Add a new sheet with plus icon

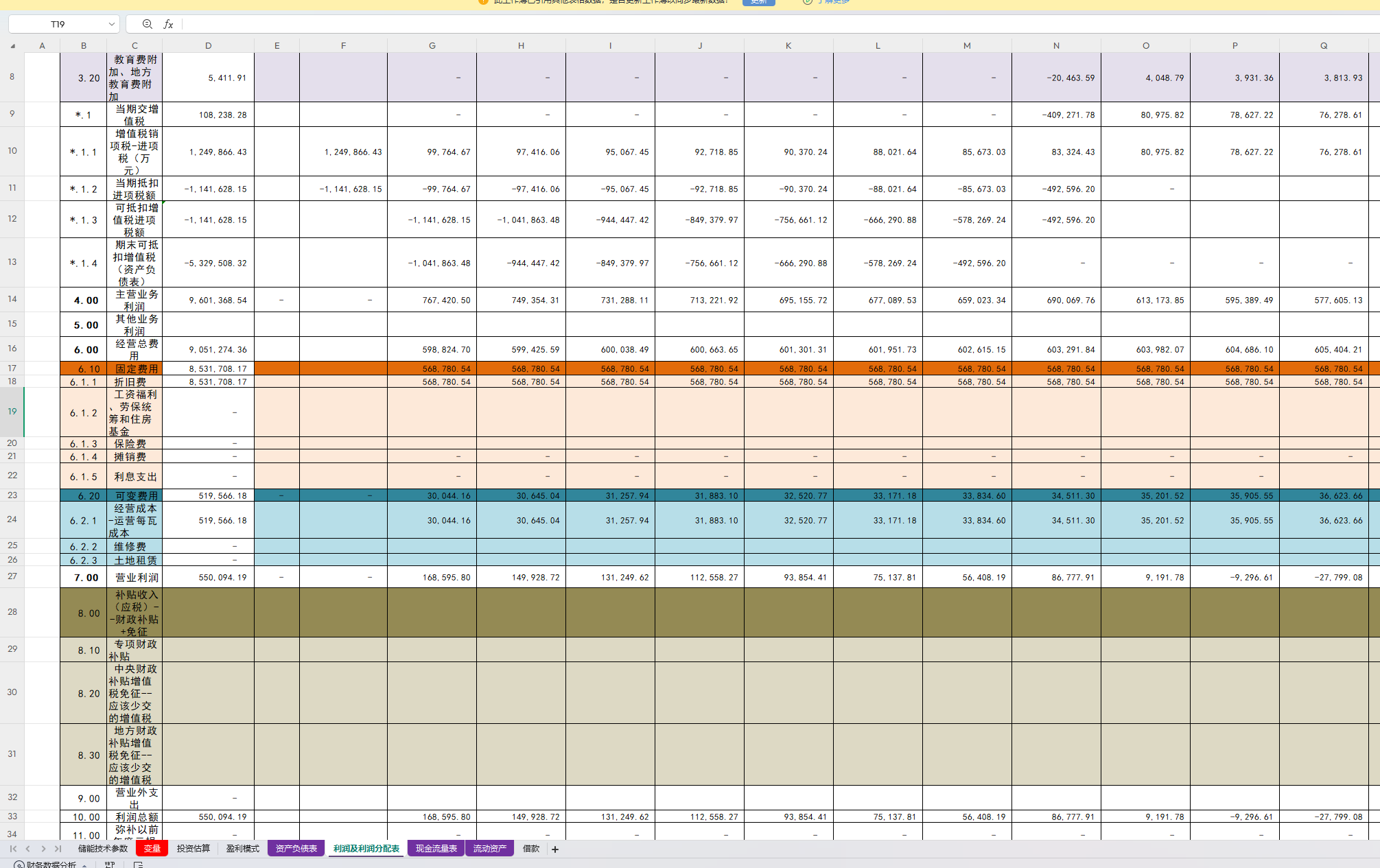pyautogui.click(x=555, y=849)
